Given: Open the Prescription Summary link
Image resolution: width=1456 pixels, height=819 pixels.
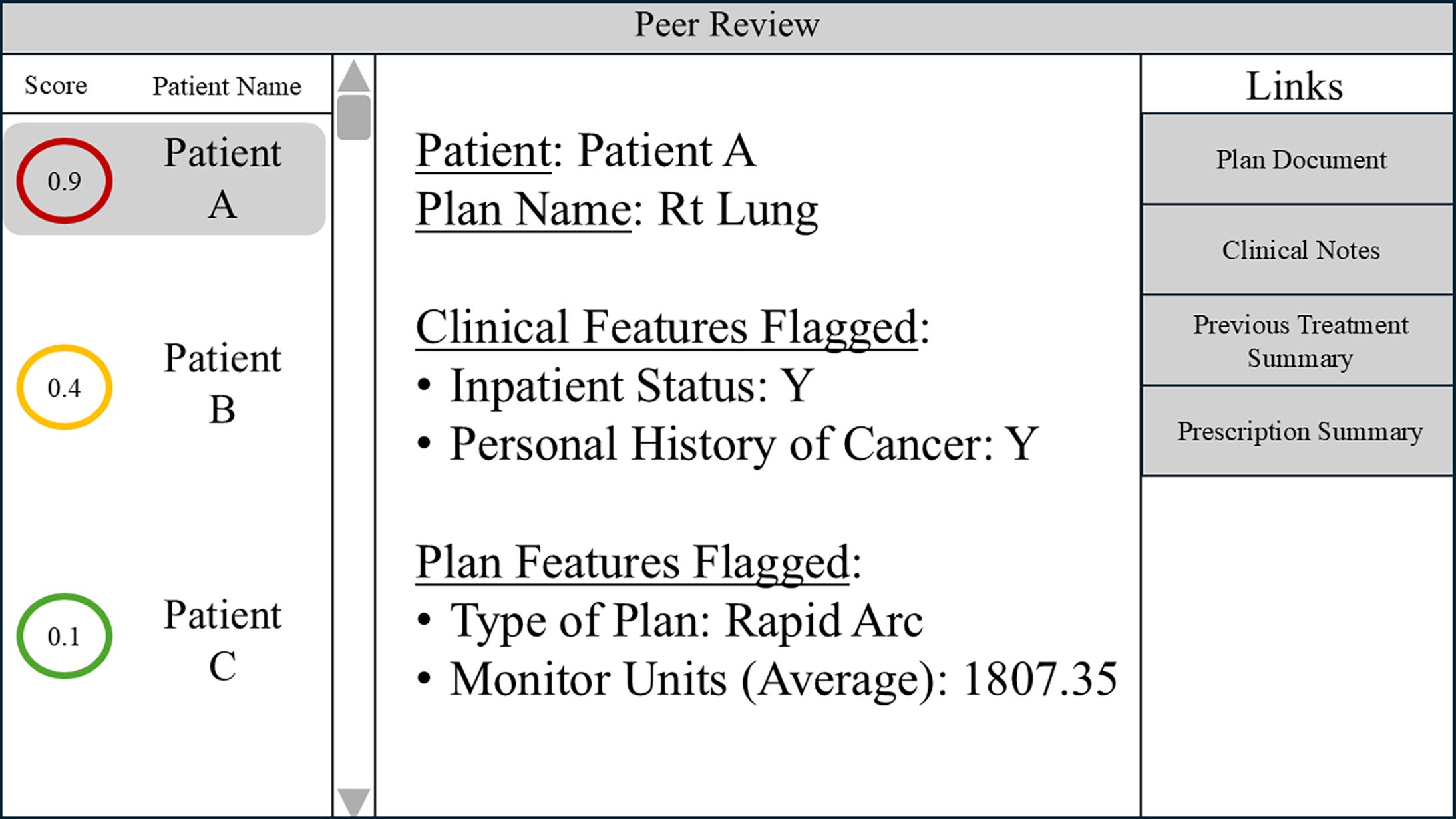Looking at the screenshot, I should (1300, 431).
